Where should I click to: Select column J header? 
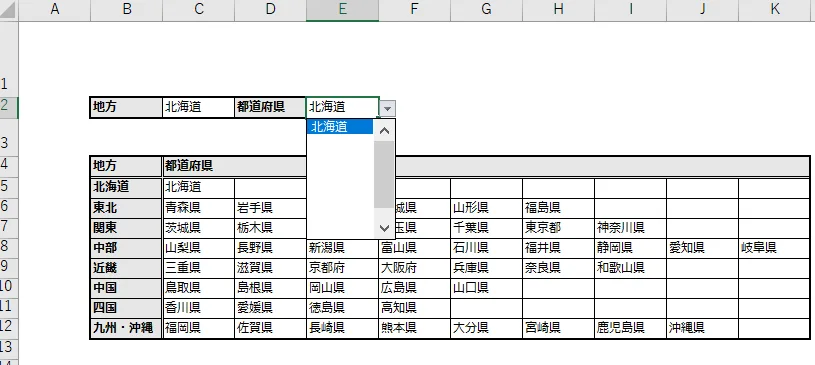point(702,10)
